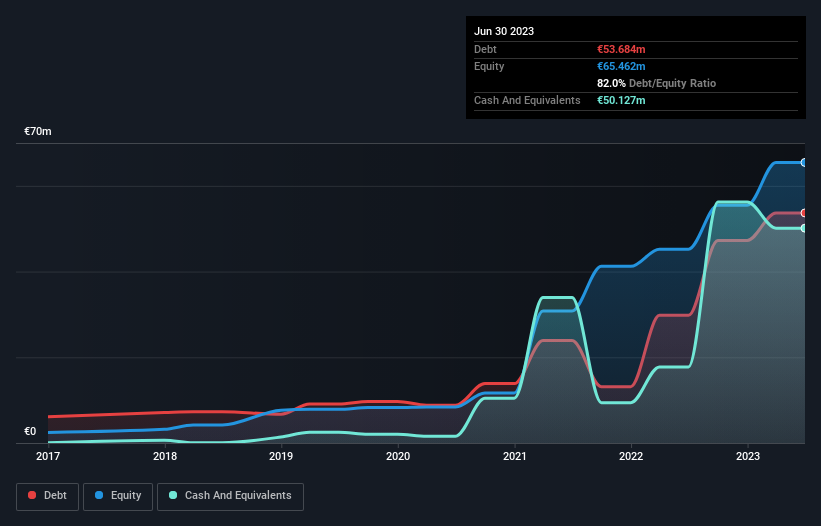Click the €70m axis label
821x526 pixels.
click(x=38, y=131)
